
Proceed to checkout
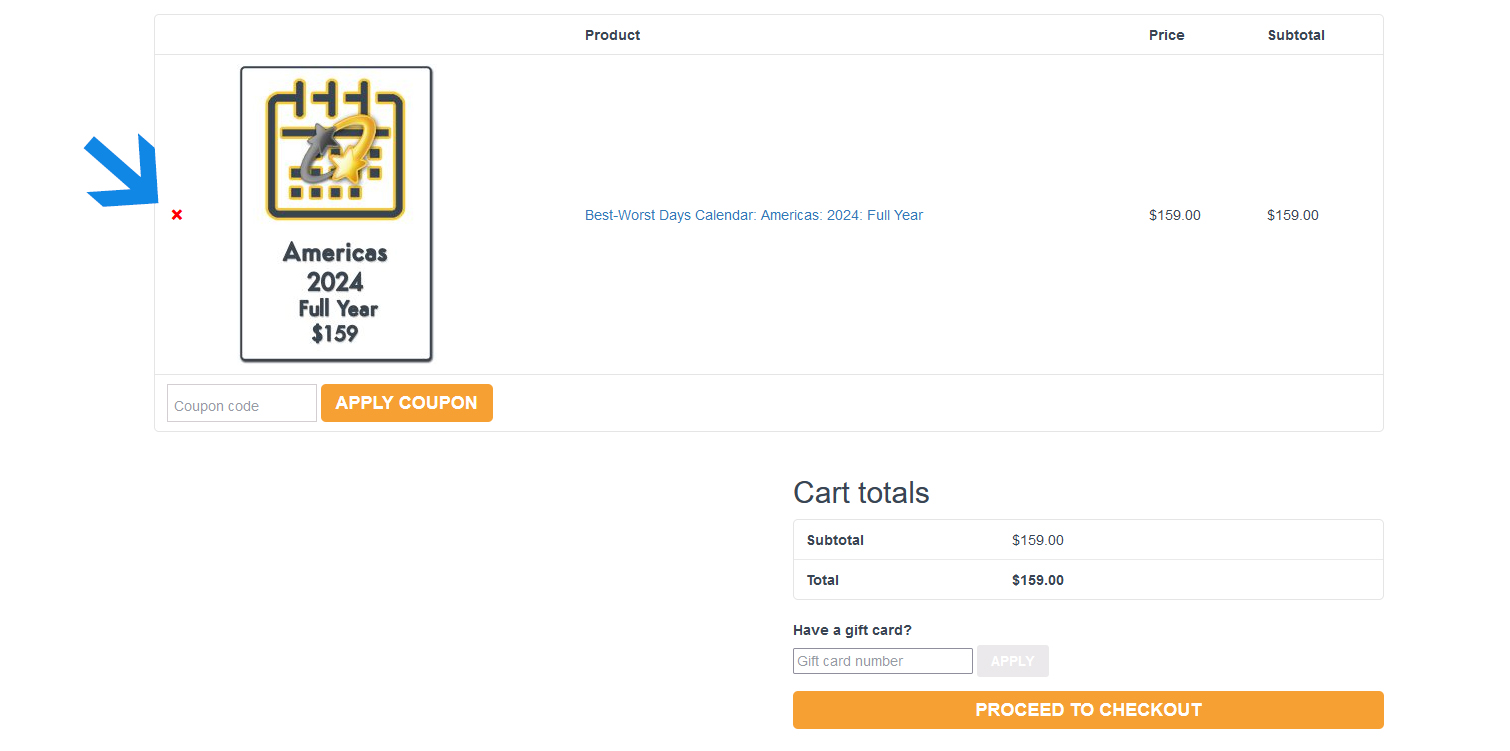click(x=1088, y=710)
